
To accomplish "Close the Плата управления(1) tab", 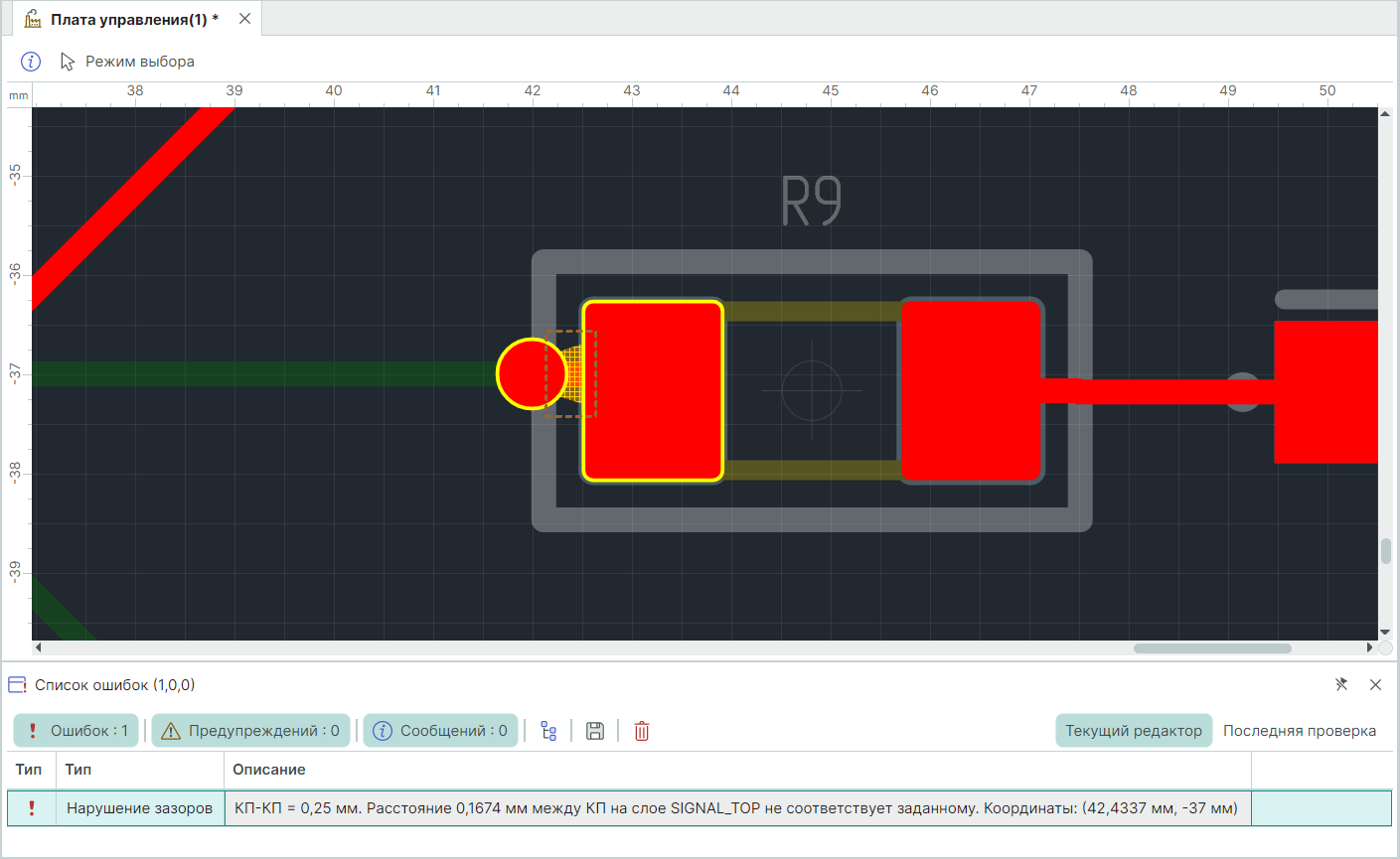I will click(x=244, y=19).
